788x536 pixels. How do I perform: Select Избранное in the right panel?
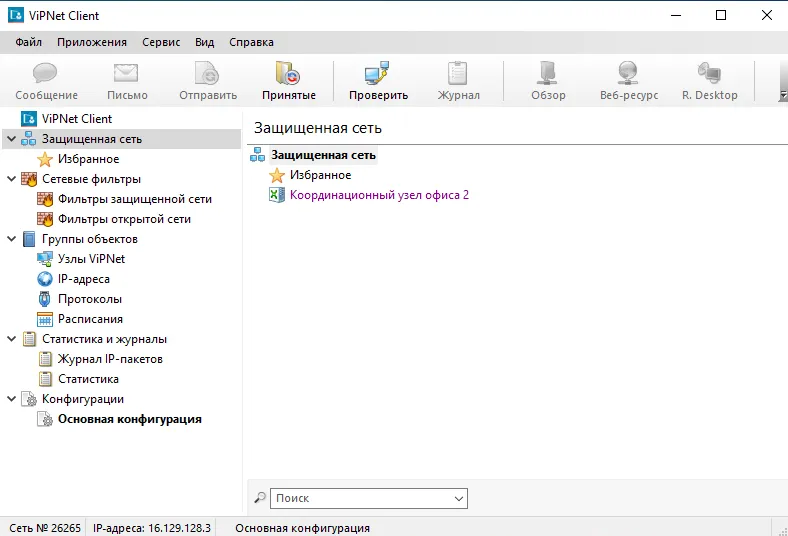pyautogui.click(x=321, y=175)
